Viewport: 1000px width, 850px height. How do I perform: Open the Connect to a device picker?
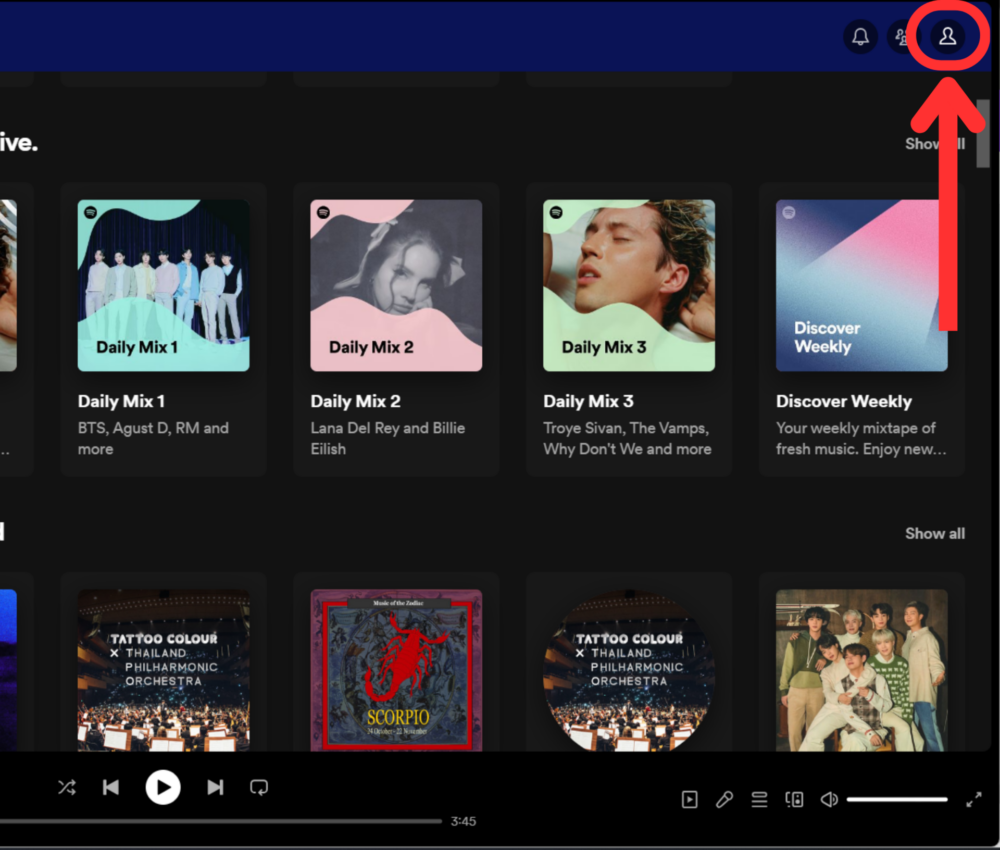coord(794,799)
